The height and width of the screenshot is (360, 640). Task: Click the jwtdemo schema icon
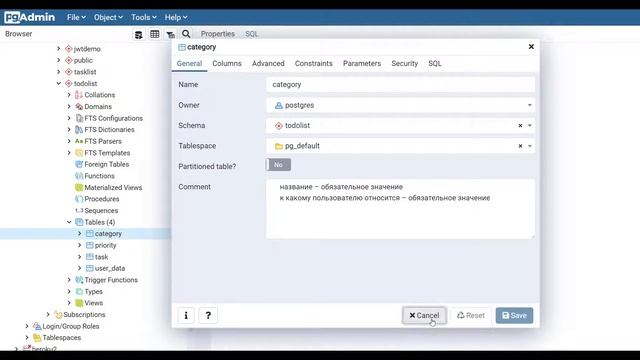tap(69, 49)
